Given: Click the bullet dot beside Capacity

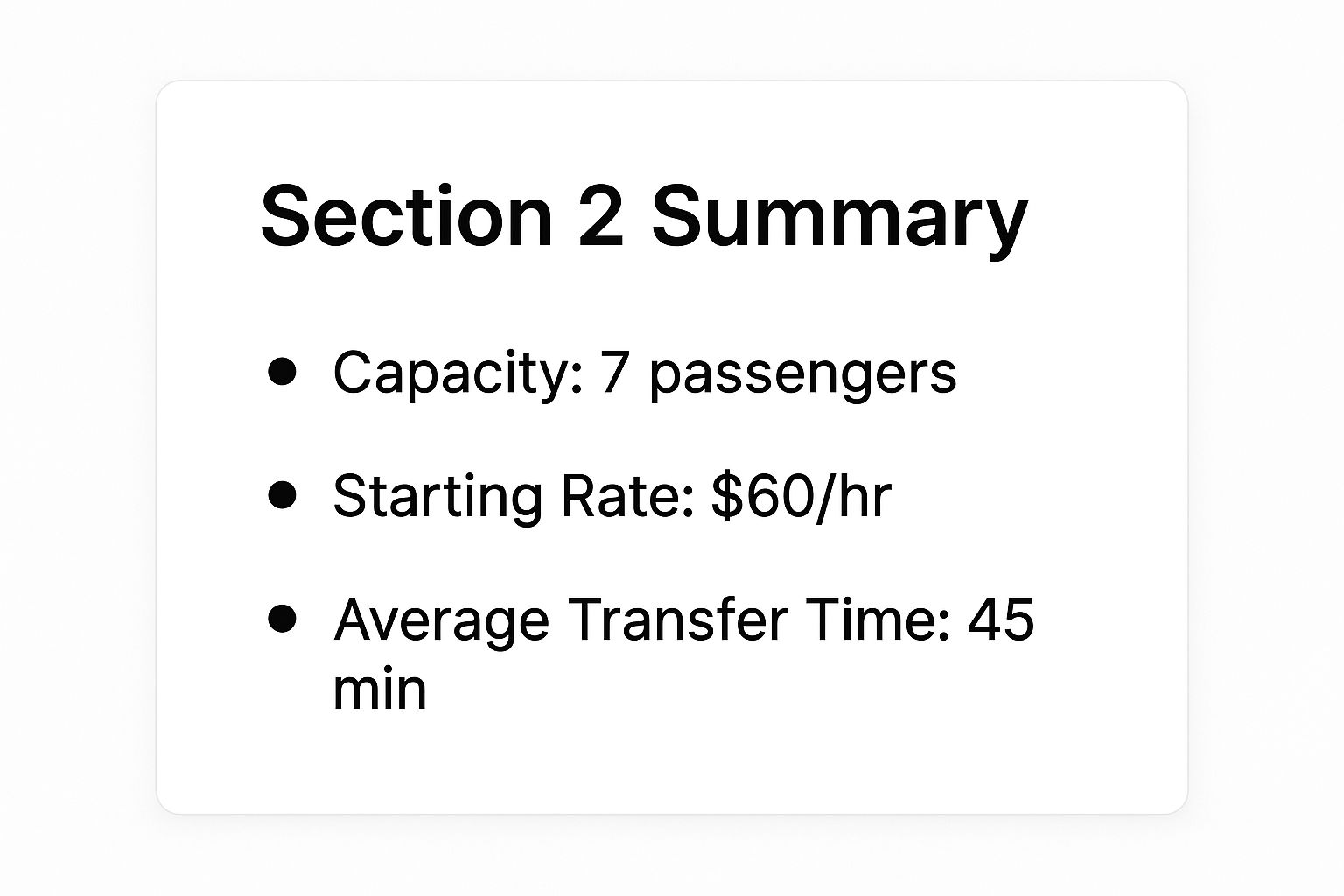Looking at the screenshot, I should [x=282, y=371].
